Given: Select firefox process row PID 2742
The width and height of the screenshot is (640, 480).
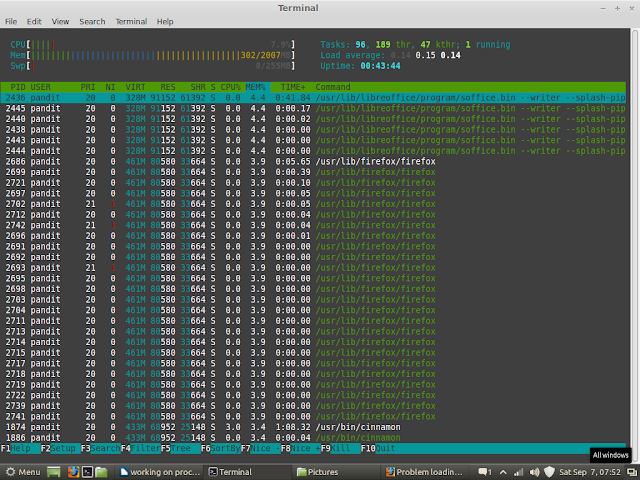Looking at the screenshot, I should [313, 225].
